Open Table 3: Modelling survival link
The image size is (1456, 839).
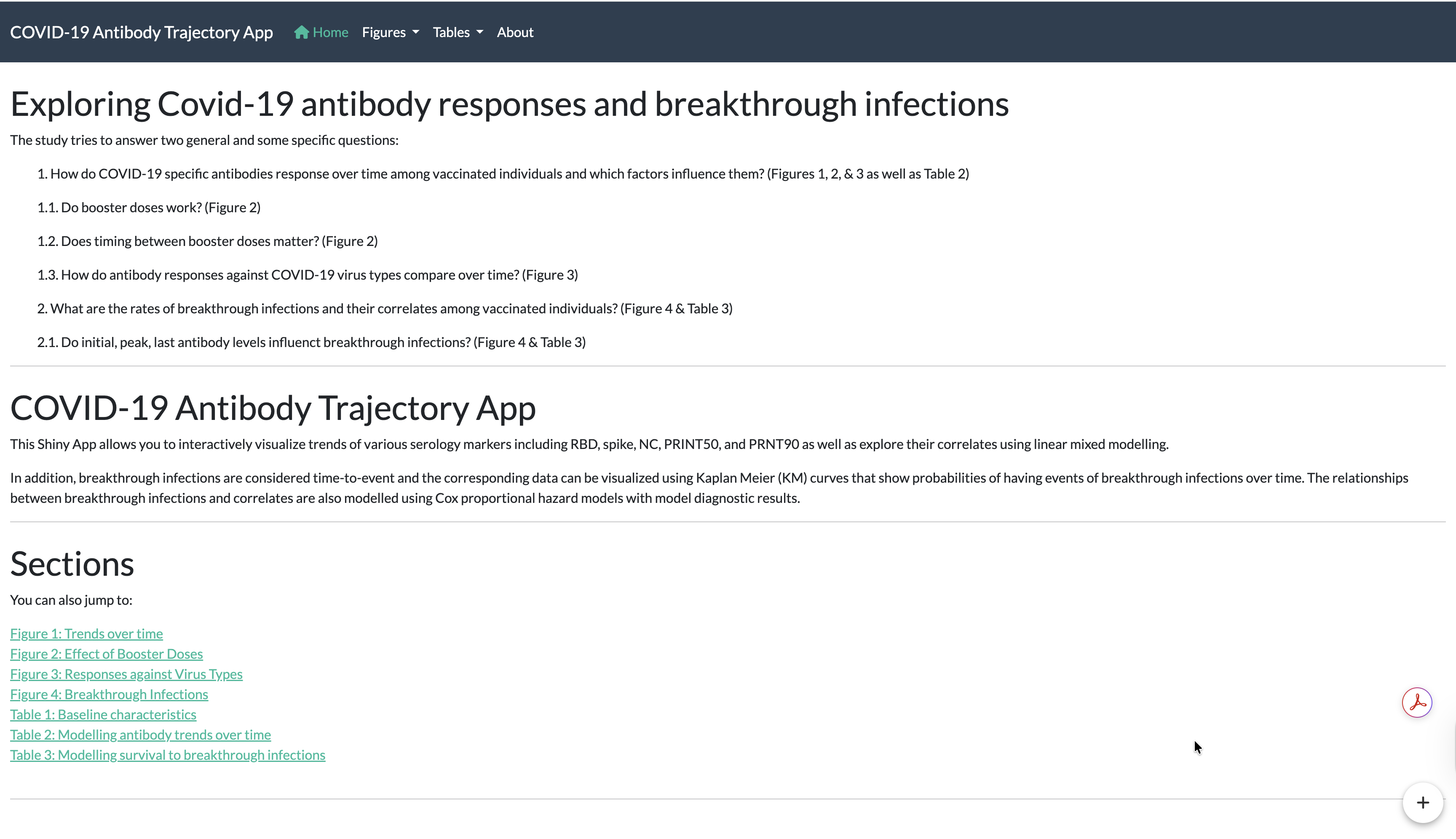coord(167,754)
